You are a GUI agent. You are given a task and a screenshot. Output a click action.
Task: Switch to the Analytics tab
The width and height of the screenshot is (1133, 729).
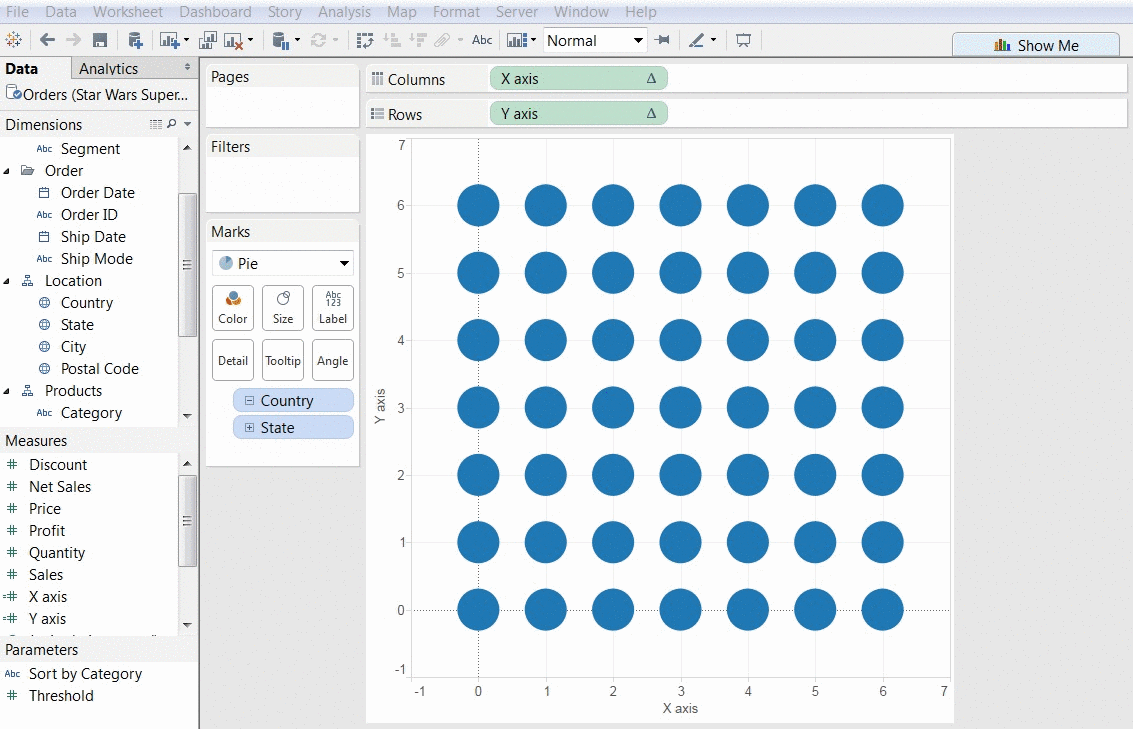point(110,68)
